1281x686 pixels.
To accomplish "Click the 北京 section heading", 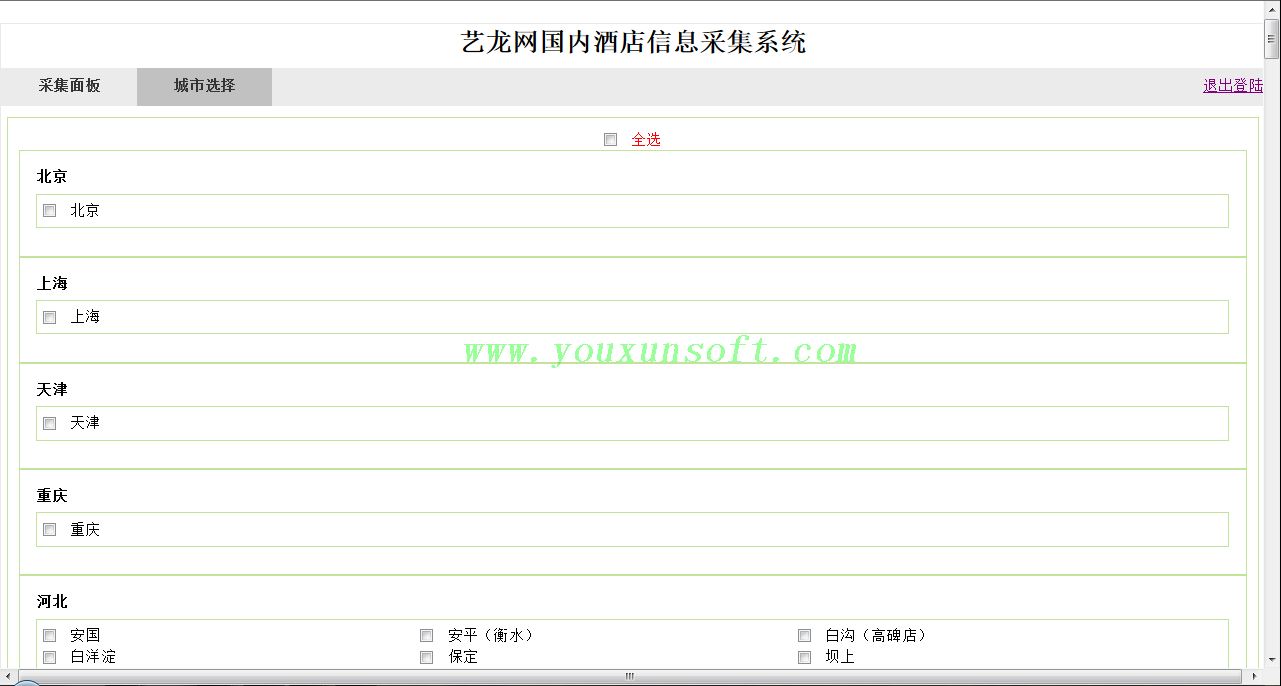I will (52, 176).
